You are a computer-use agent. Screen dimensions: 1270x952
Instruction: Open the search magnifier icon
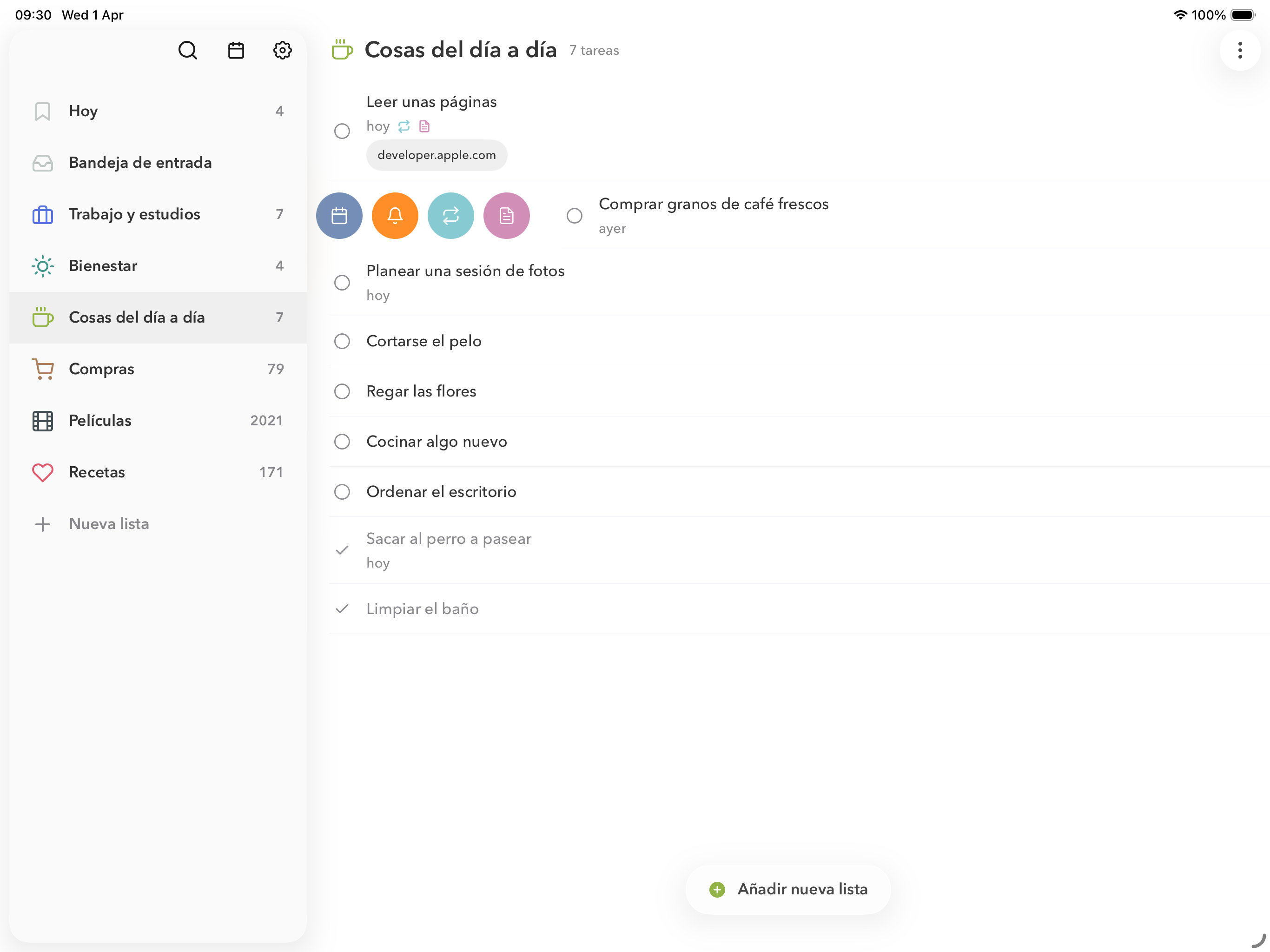click(187, 51)
